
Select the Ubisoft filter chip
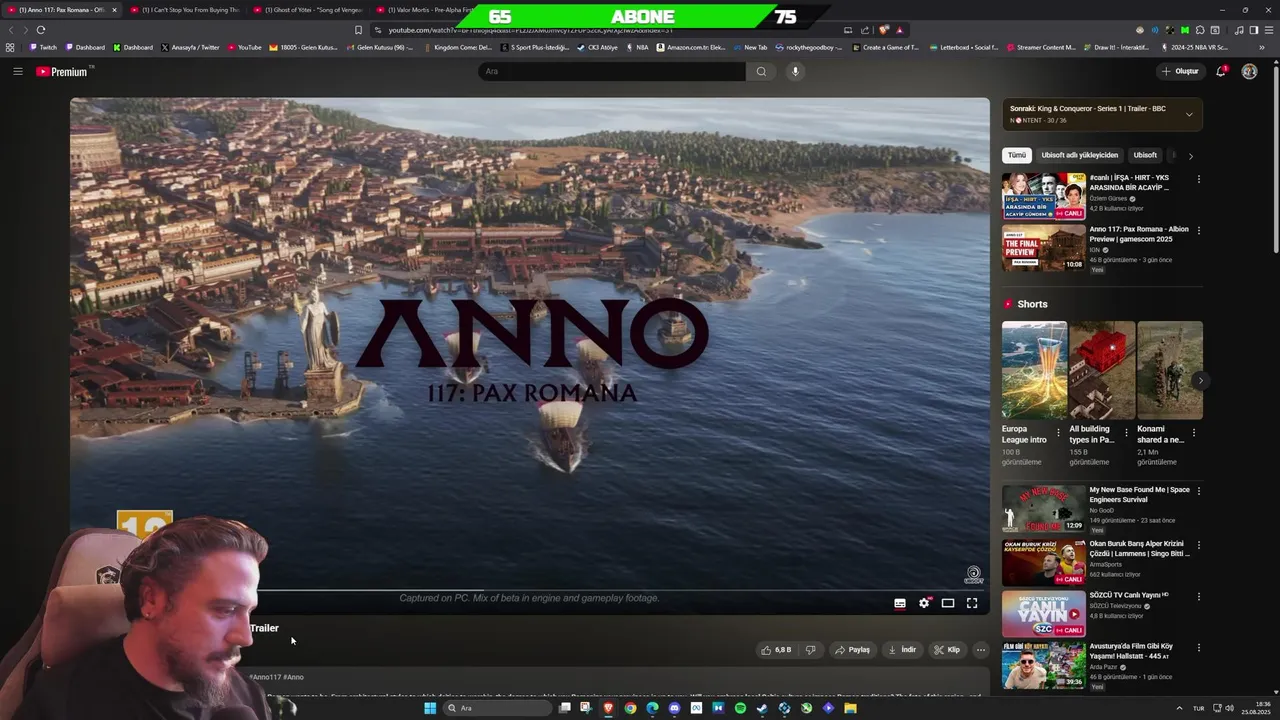click(x=1145, y=155)
